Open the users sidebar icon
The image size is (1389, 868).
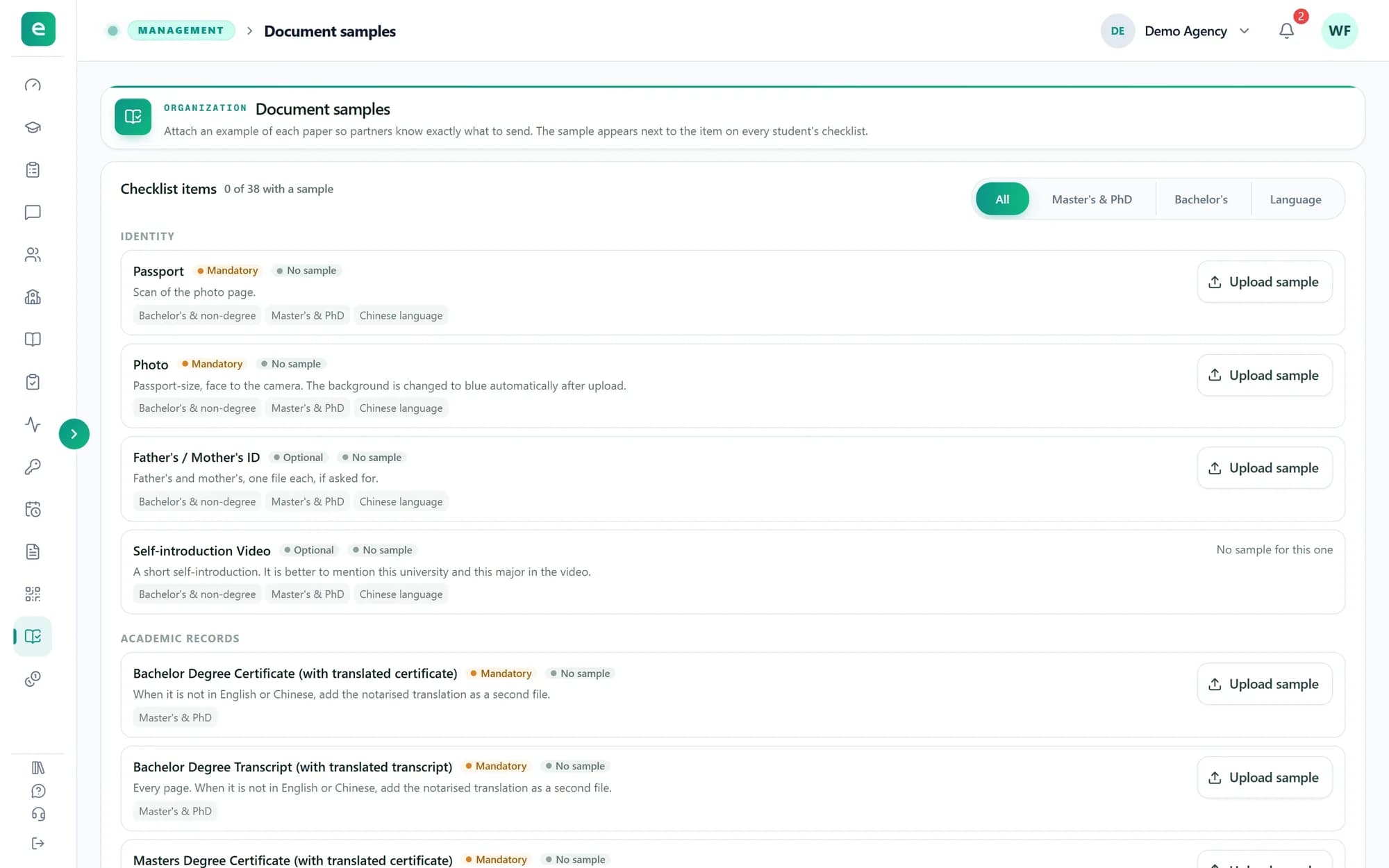click(33, 254)
